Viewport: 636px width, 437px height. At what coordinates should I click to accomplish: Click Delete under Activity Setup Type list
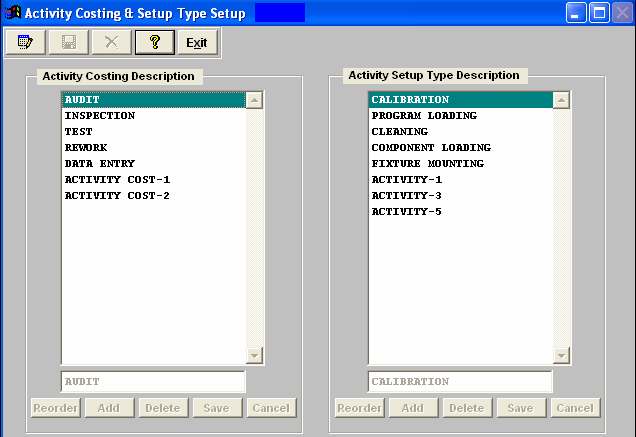(467, 408)
